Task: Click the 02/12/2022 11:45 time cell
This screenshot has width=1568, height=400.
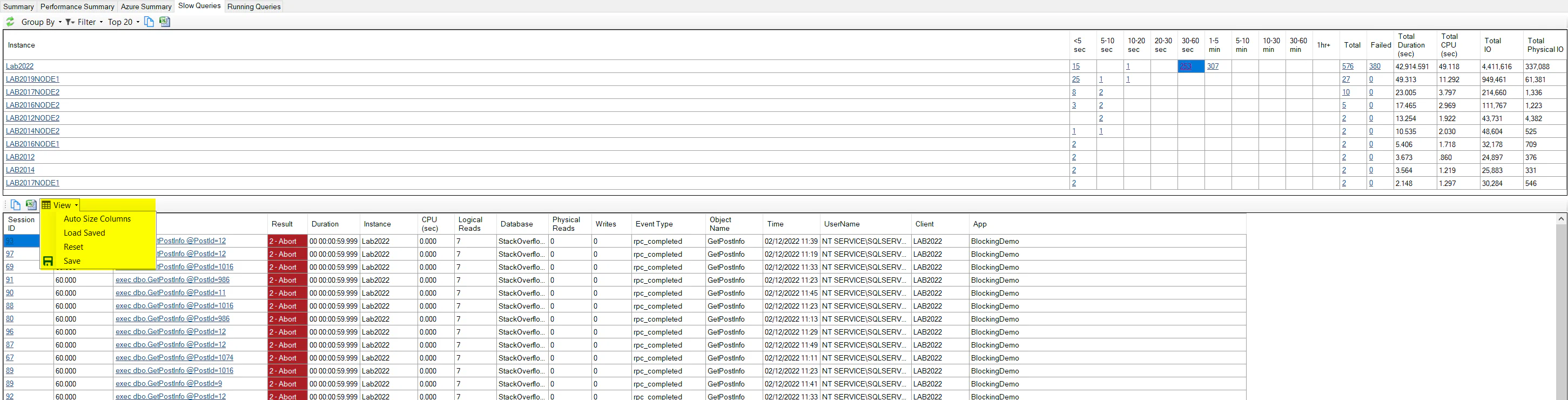Action: click(x=791, y=293)
